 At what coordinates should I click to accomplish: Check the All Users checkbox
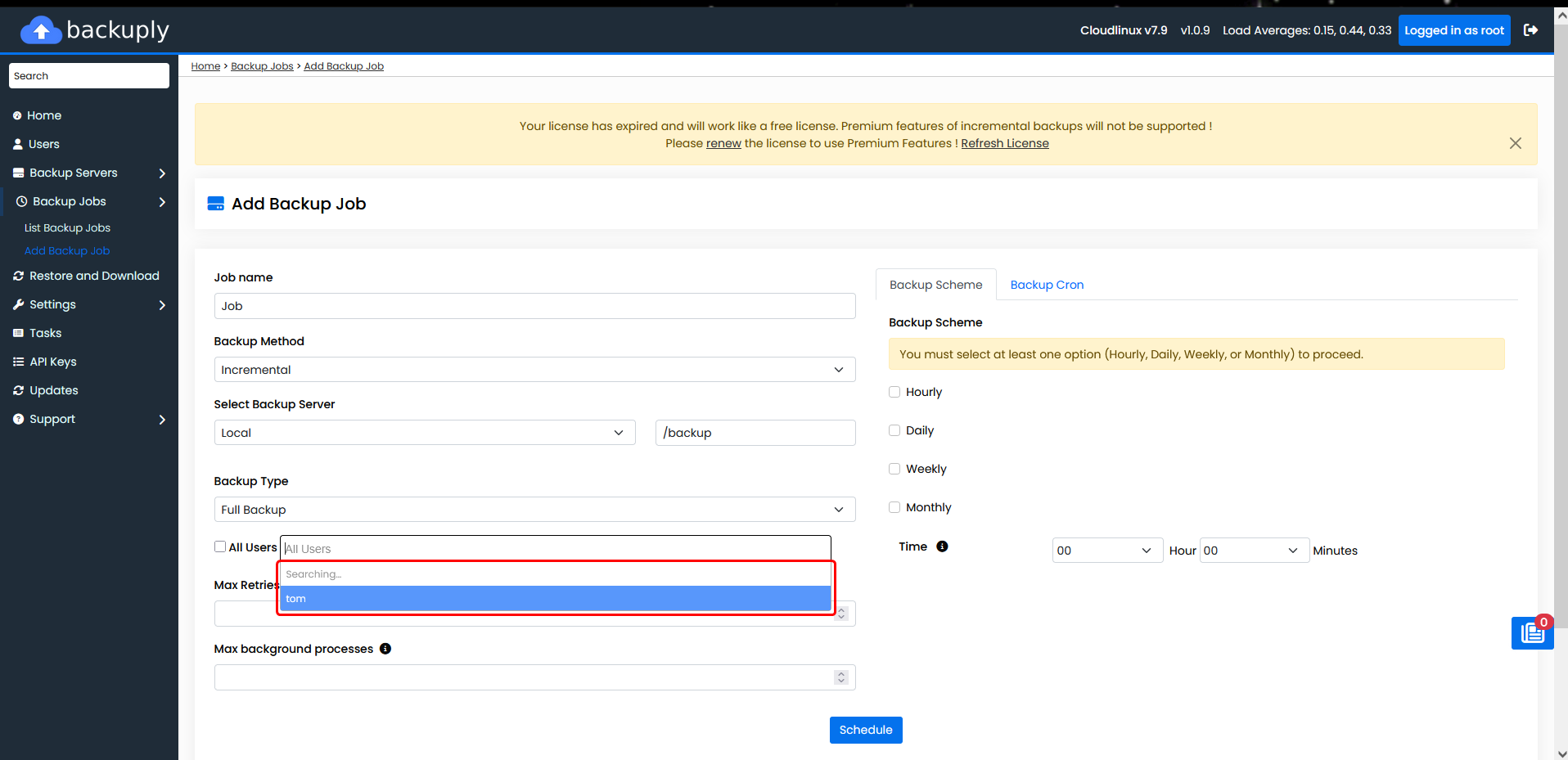pyautogui.click(x=220, y=546)
